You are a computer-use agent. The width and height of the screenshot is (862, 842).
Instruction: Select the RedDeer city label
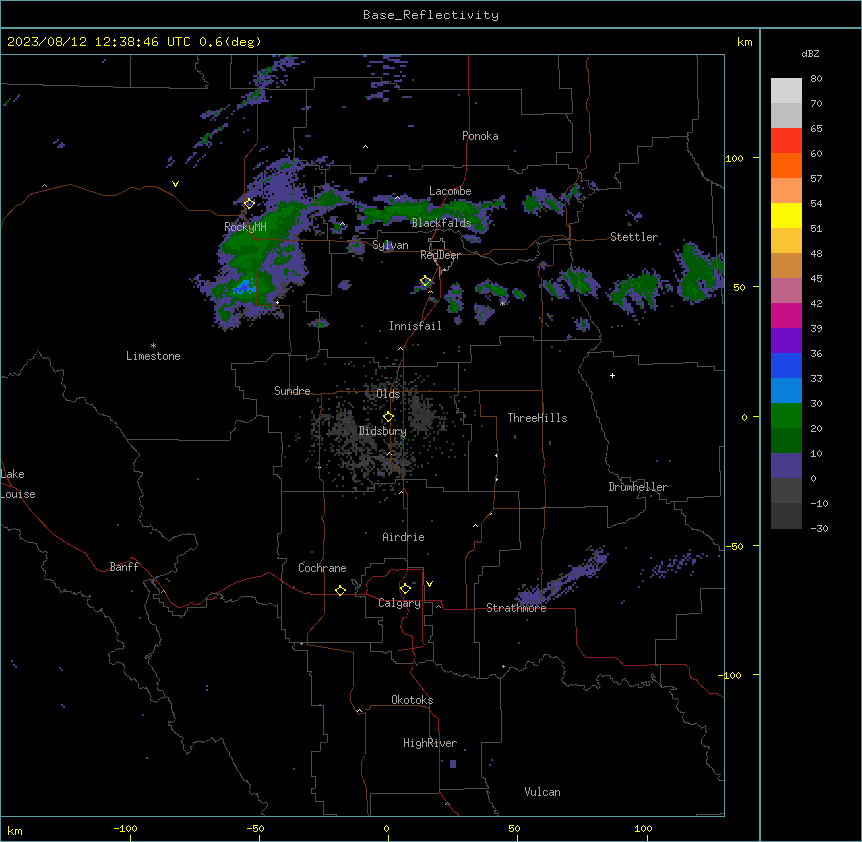(440, 255)
